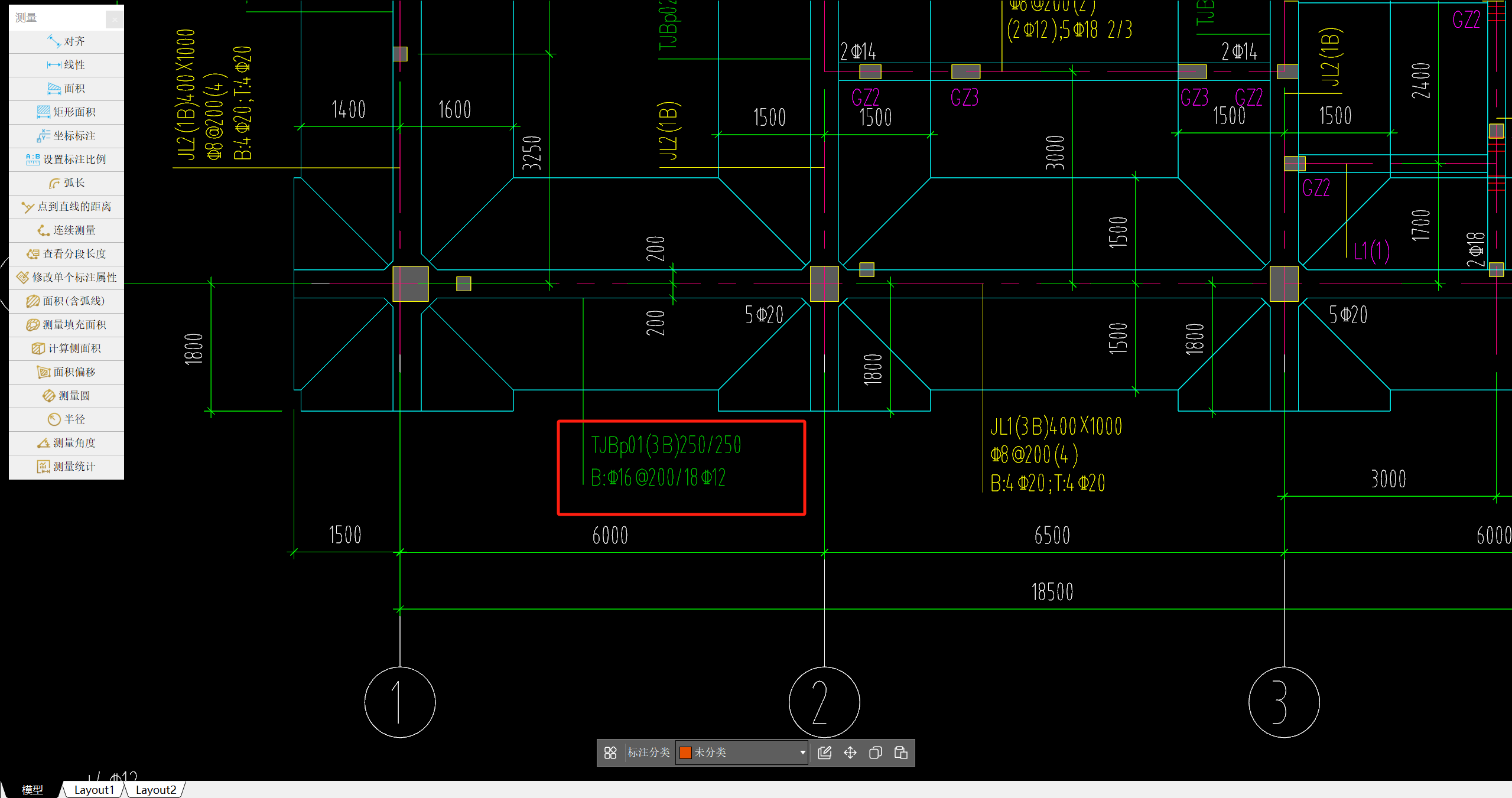Click the axis bubble numbered 2
Image resolution: width=1512 pixels, height=798 pixels.
[x=824, y=702]
